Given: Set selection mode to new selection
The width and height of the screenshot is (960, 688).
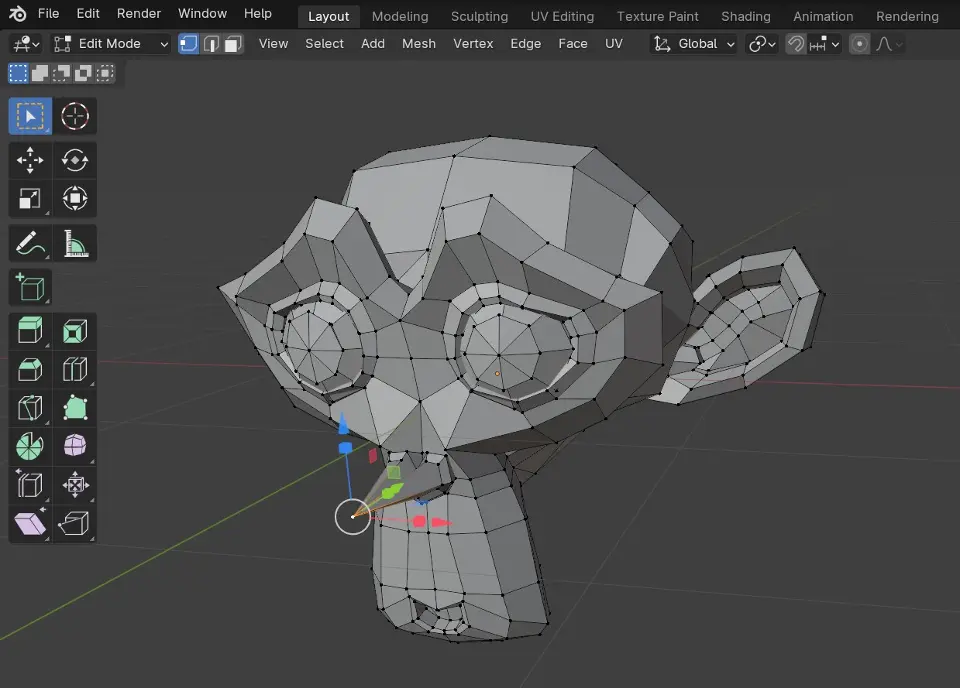Looking at the screenshot, I should [18, 73].
